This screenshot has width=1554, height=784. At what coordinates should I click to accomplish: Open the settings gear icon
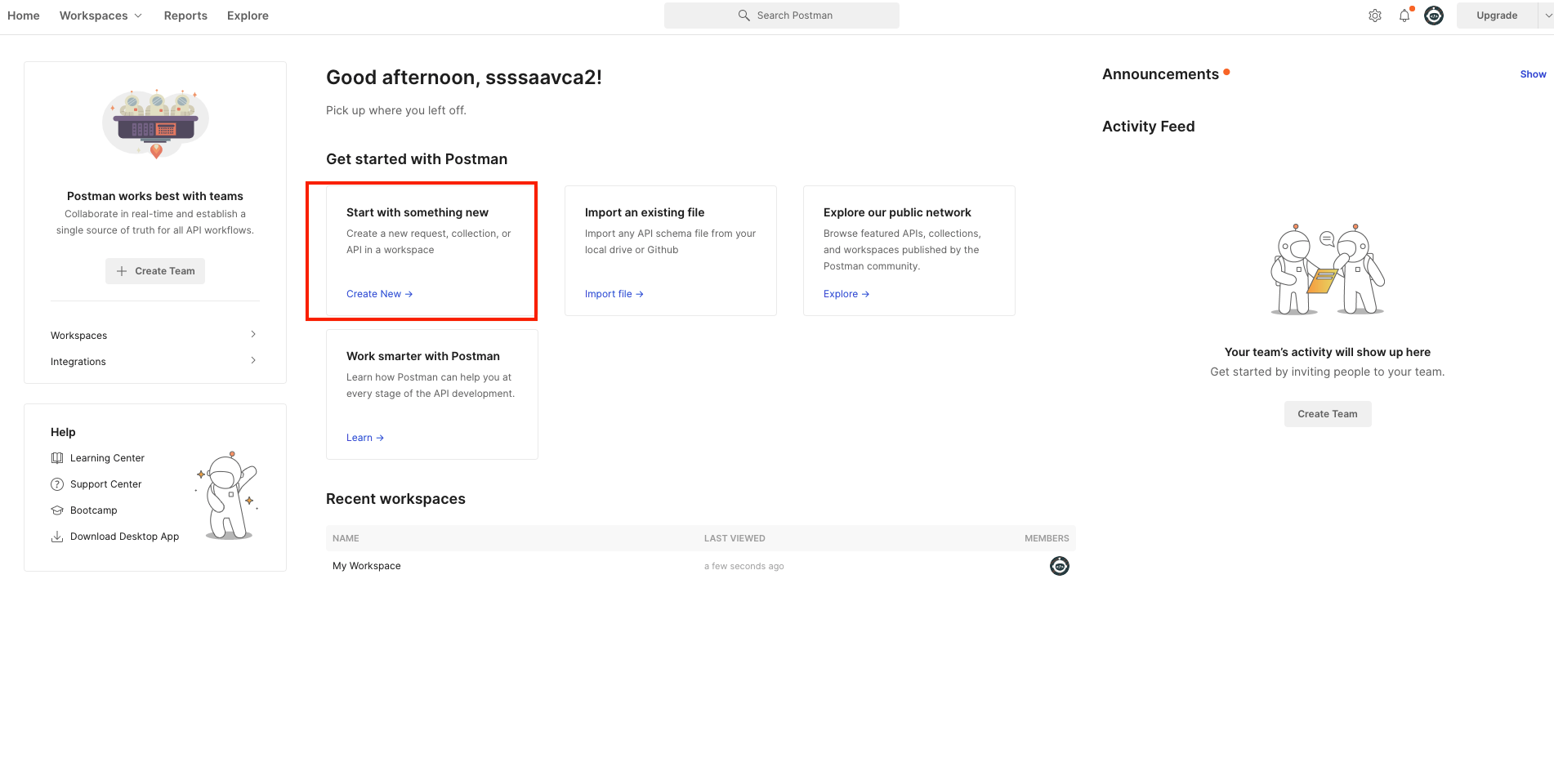(x=1375, y=16)
